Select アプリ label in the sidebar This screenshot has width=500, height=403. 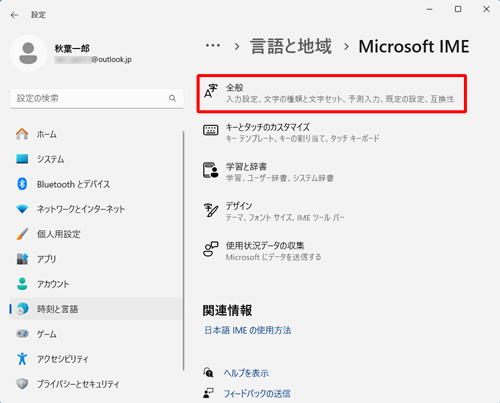[46, 259]
